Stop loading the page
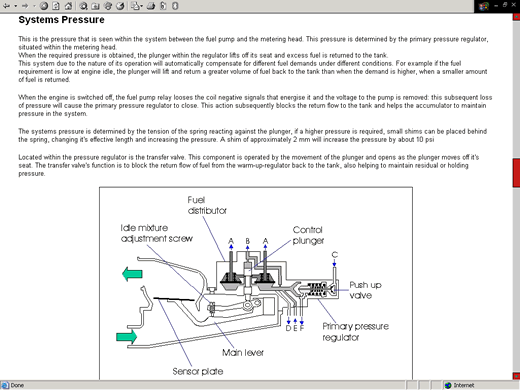The width and height of the screenshot is (520, 390). [44, 6]
